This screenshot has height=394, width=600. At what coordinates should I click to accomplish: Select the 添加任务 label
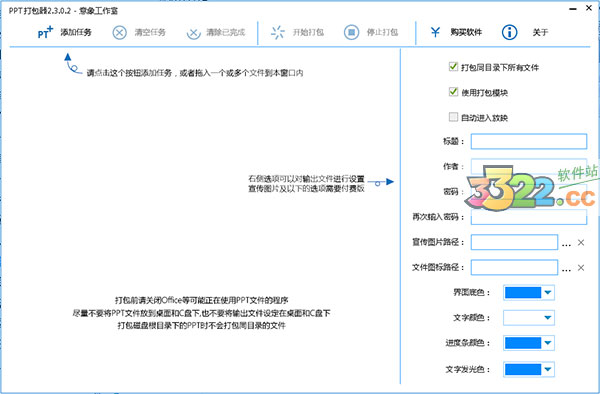click(x=76, y=33)
